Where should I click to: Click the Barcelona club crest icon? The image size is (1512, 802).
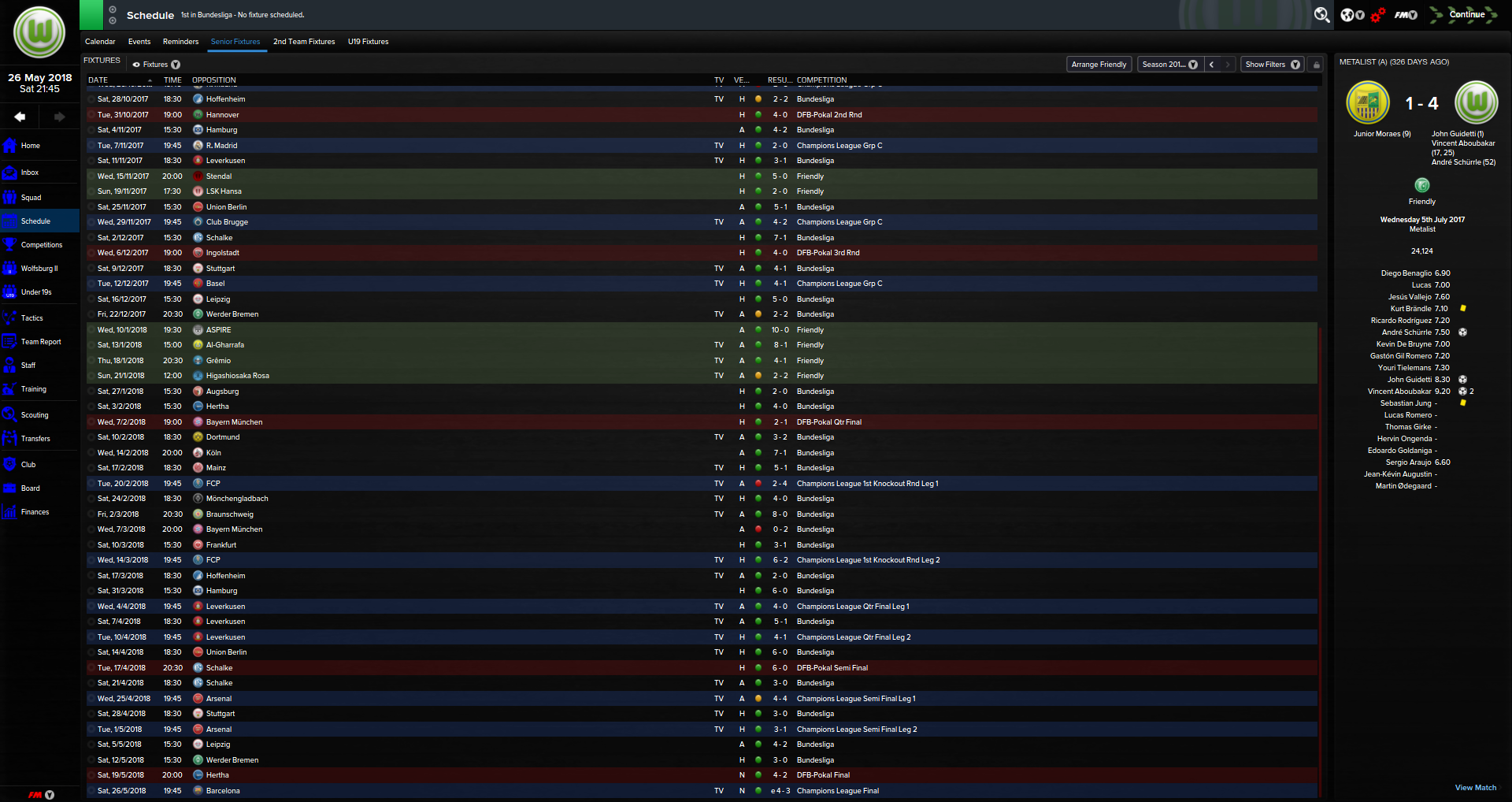(x=198, y=791)
